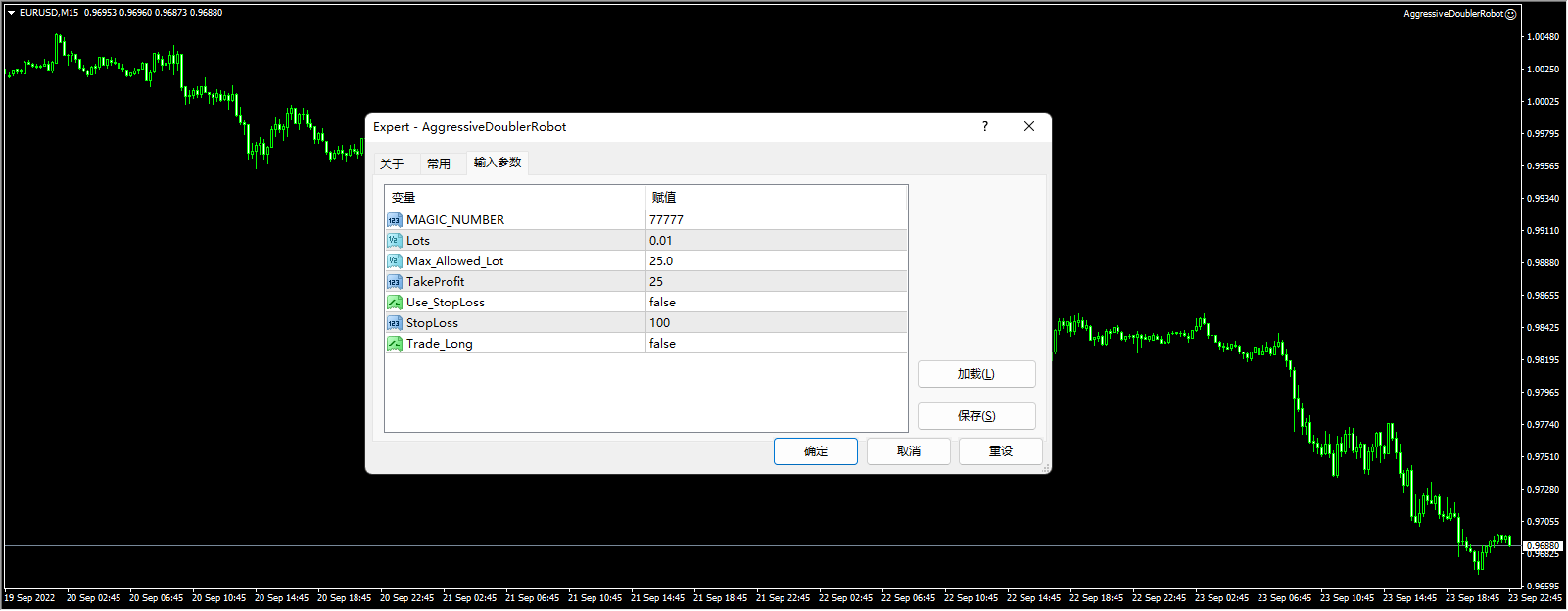
Task: Click the help question mark button
Action: pyautogui.click(x=985, y=126)
